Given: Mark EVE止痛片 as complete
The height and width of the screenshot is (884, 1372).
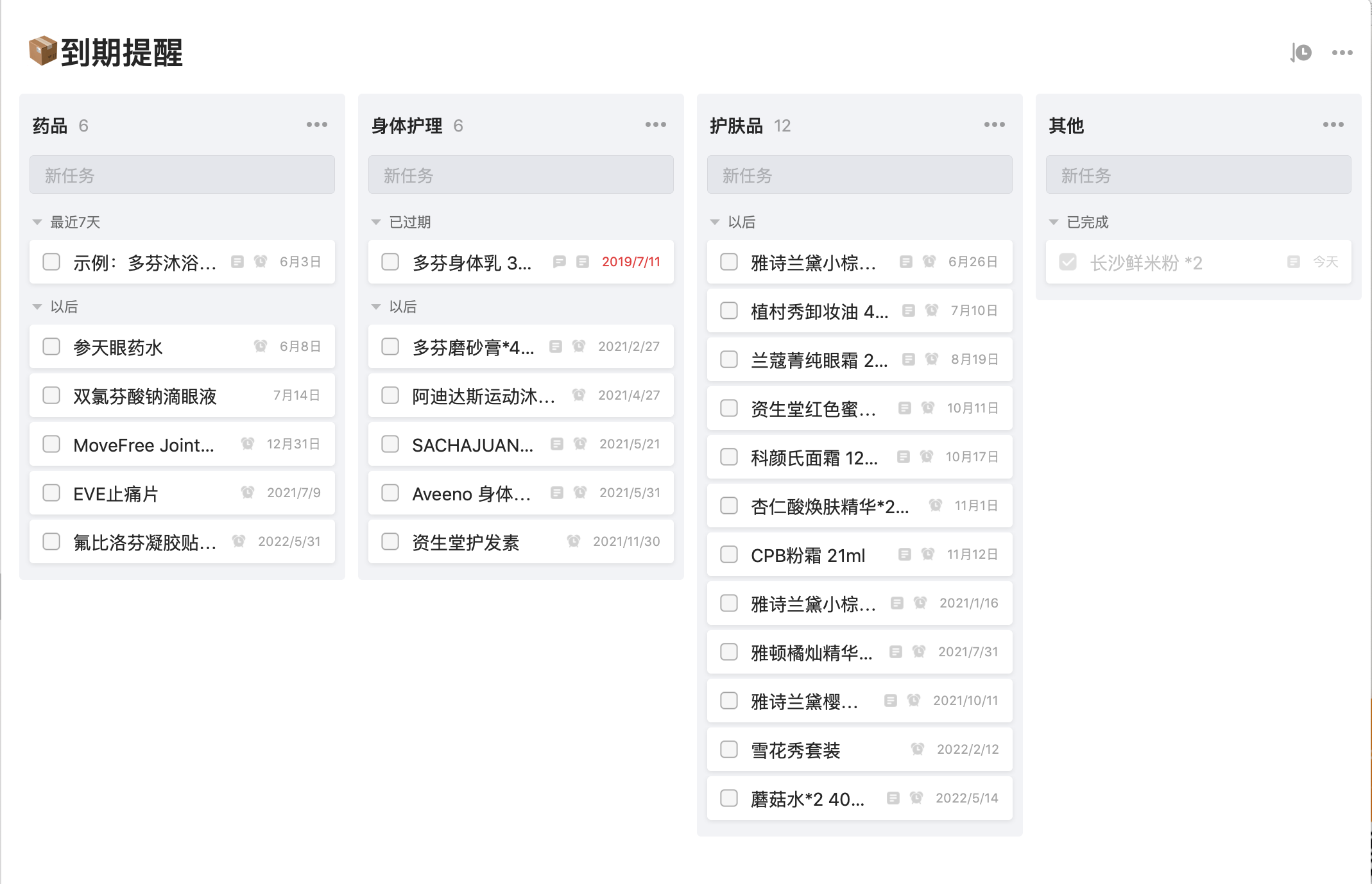Looking at the screenshot, I should 51,493.
